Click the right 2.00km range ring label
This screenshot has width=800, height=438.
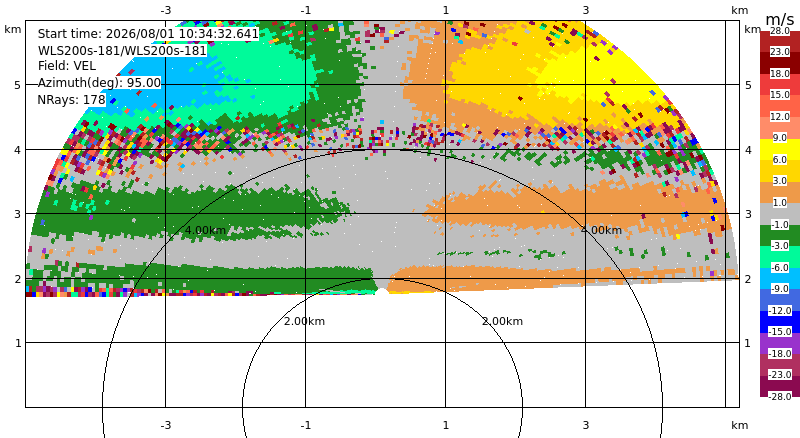[503, 321]
